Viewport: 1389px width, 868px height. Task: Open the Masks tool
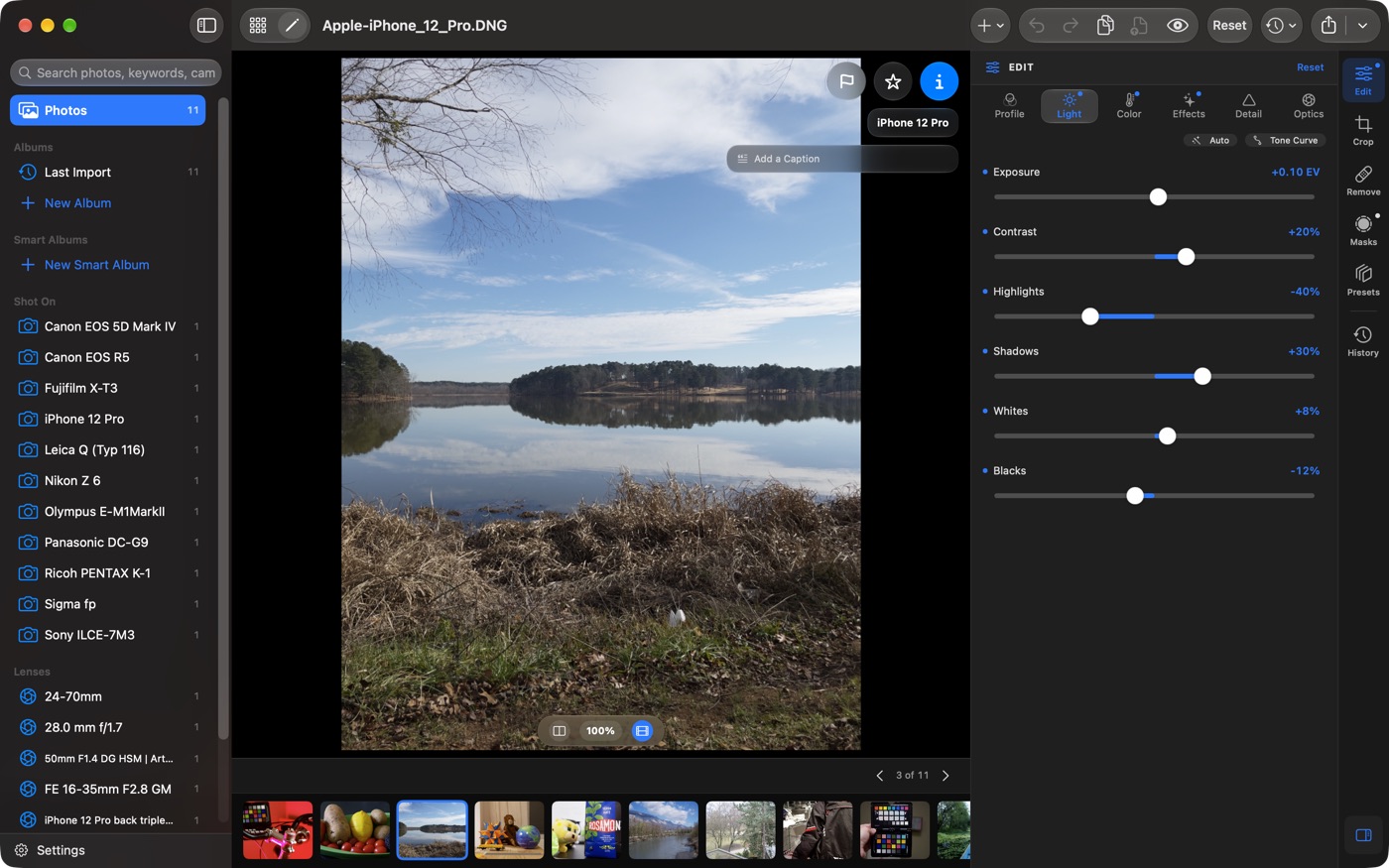1363,230
